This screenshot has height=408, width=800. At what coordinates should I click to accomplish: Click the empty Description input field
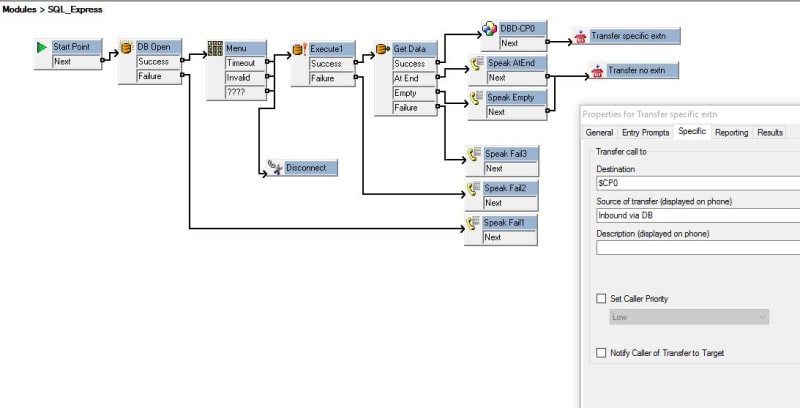698,248
